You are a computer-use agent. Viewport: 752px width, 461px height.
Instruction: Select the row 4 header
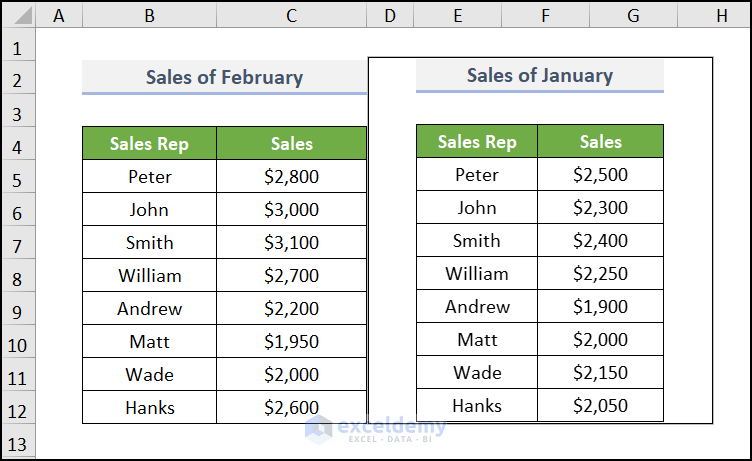click(x=19, y=147)
